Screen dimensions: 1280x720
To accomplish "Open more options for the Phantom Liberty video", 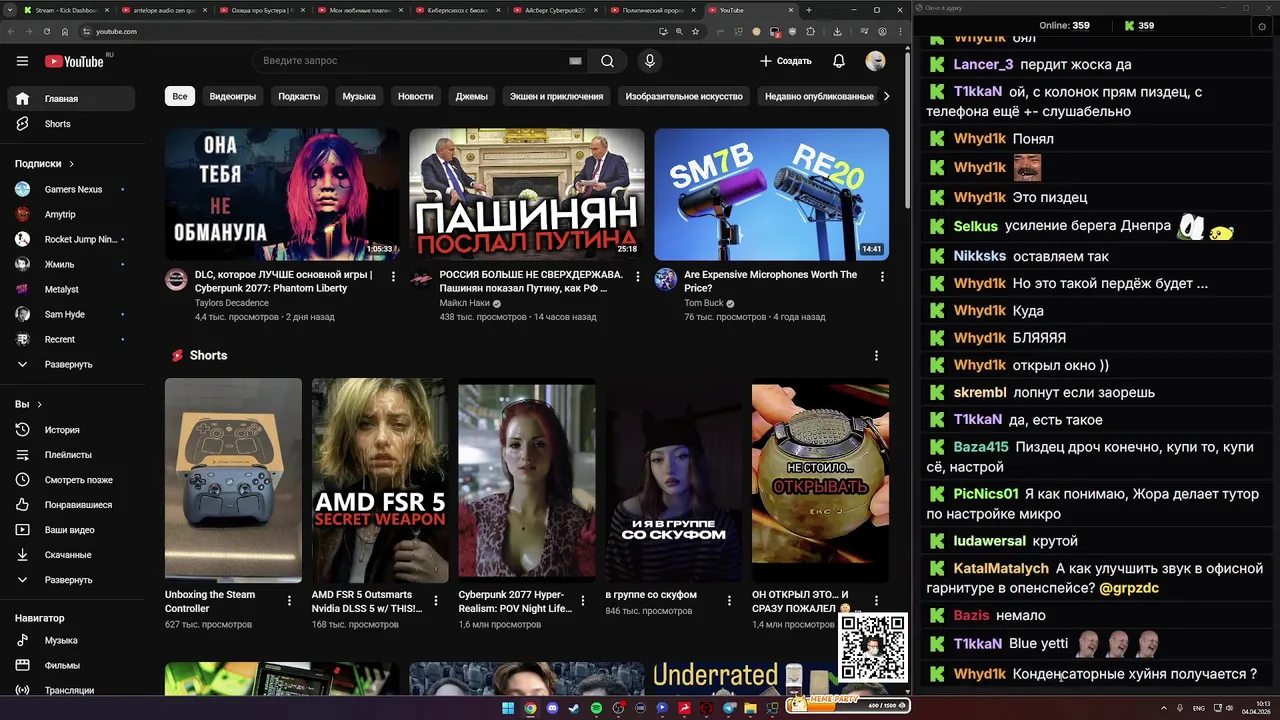I will click(393, 276).
